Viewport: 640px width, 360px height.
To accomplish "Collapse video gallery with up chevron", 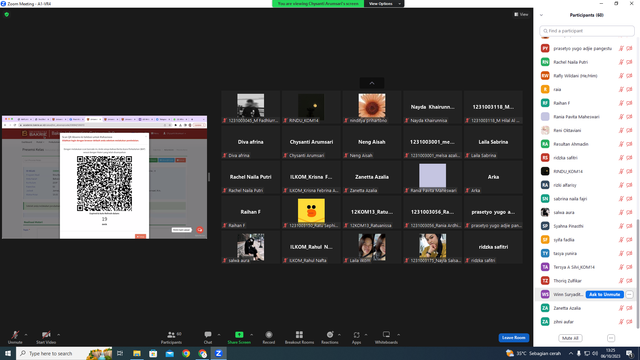I will coord(372,83).
